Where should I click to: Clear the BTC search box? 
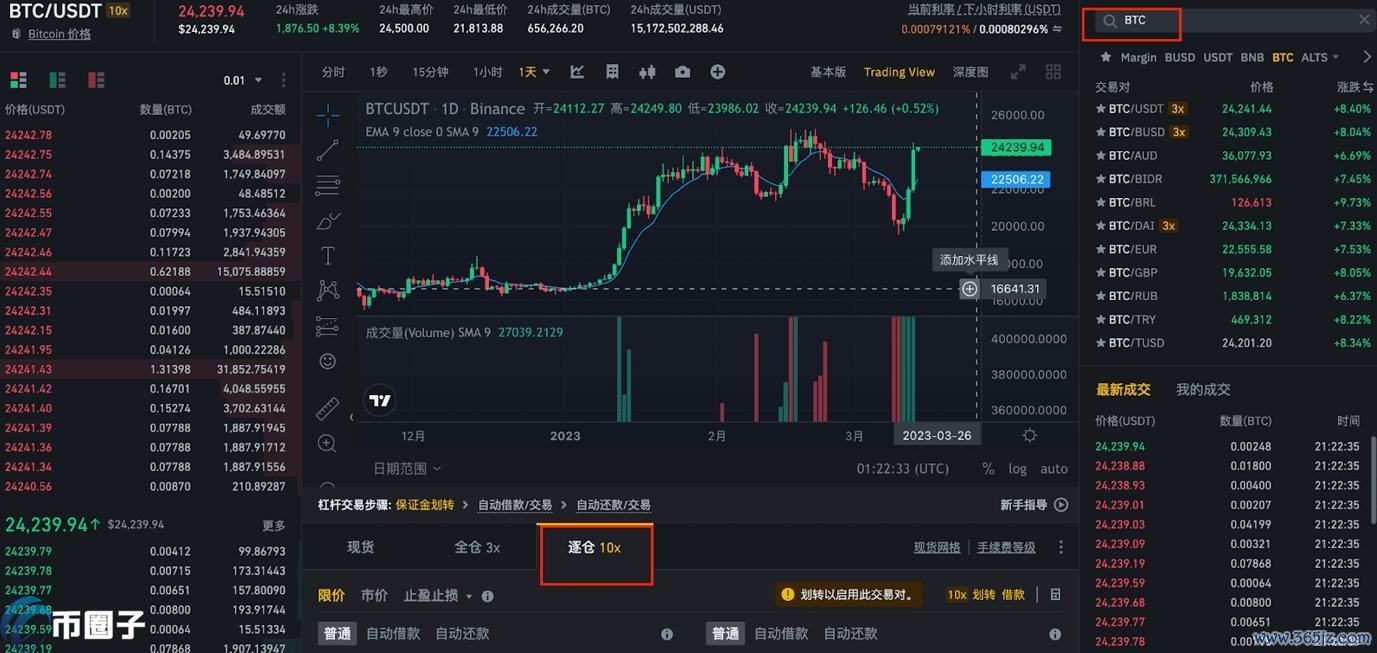pyautogui.click(x=1364, y=20)
